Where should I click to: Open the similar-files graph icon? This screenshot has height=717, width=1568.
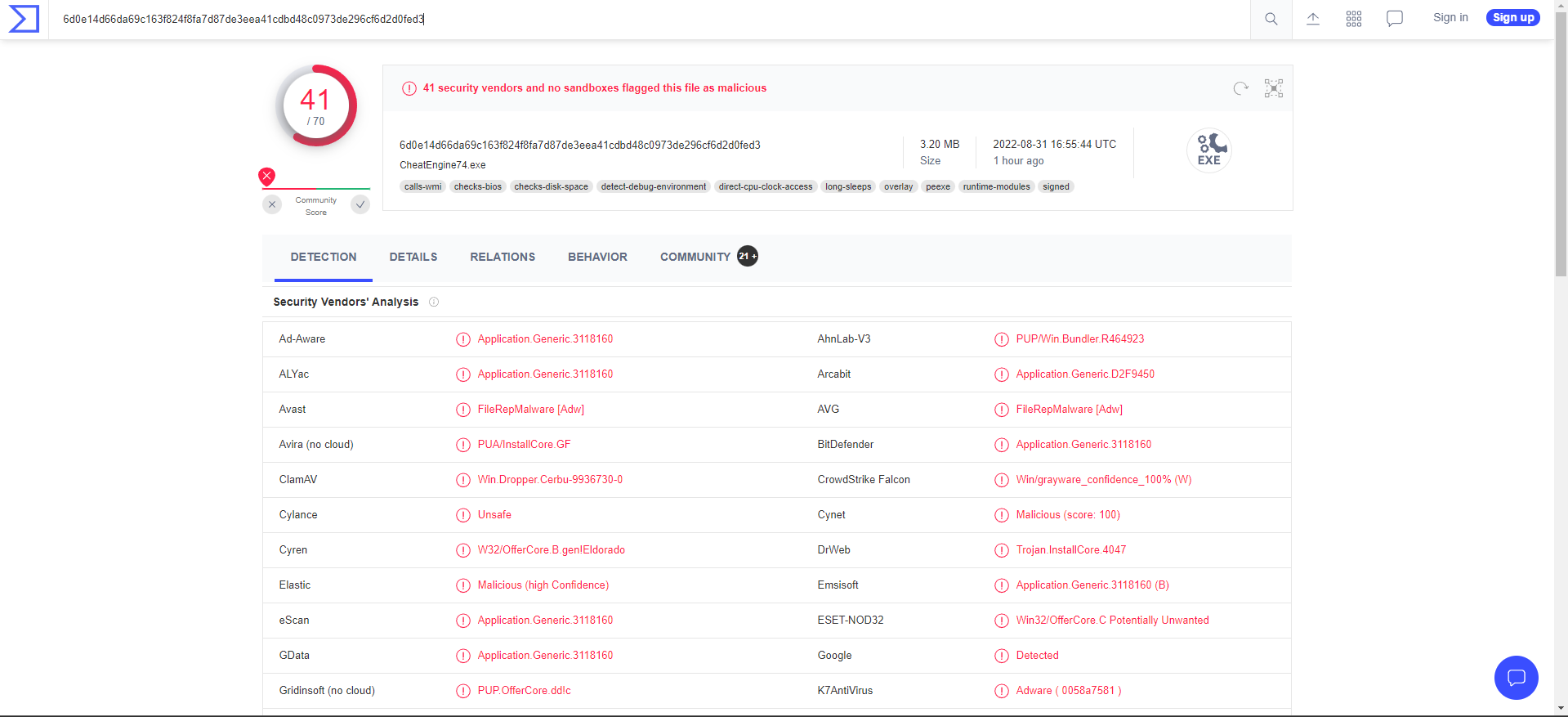(x=1274, y=88)
